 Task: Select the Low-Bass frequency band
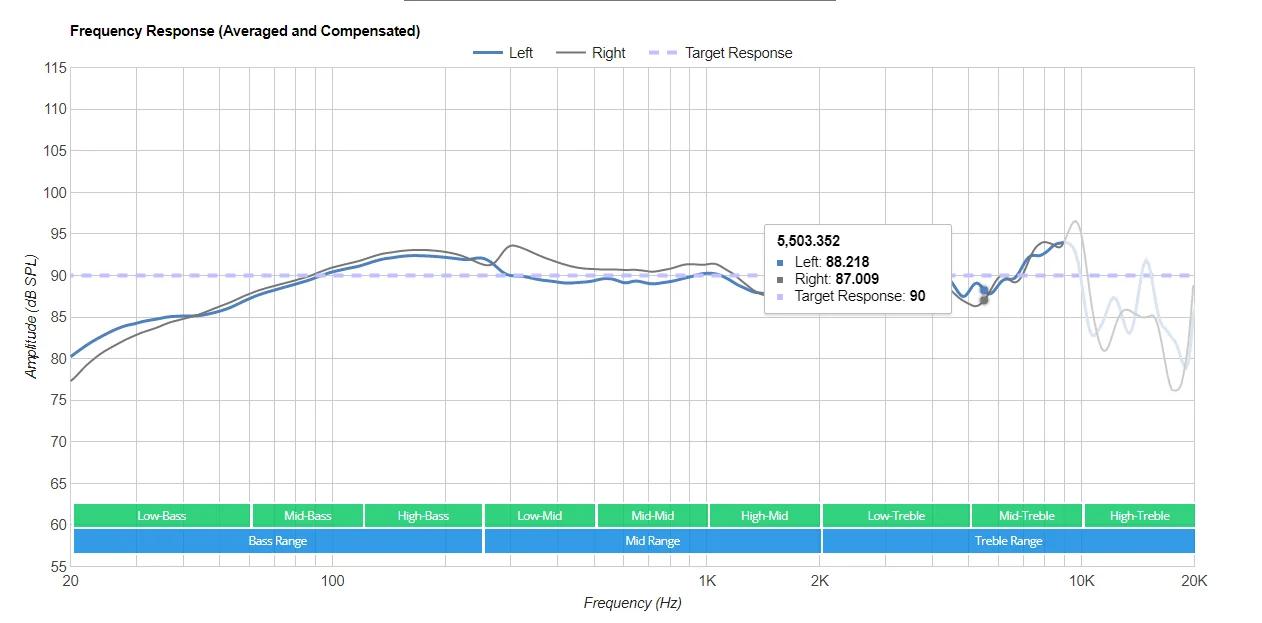click(x=161, y=516)
